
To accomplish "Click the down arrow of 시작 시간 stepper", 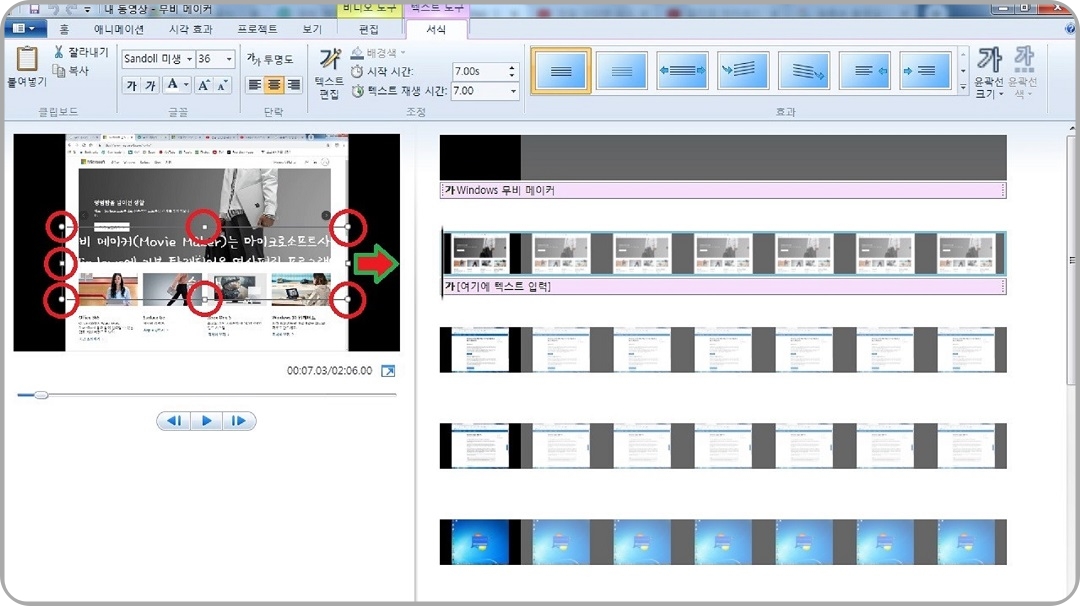I will (512, 75).
